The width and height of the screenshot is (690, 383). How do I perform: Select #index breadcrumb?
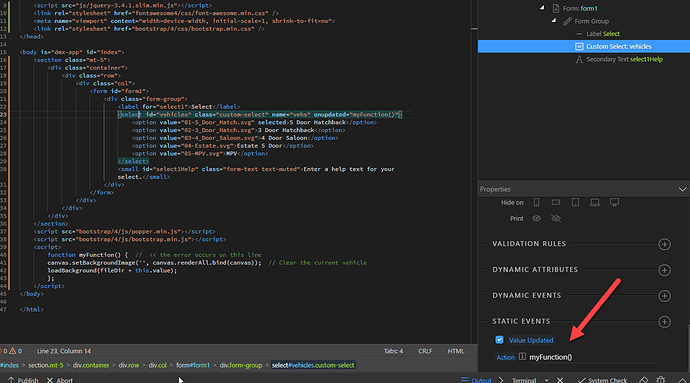10,365
